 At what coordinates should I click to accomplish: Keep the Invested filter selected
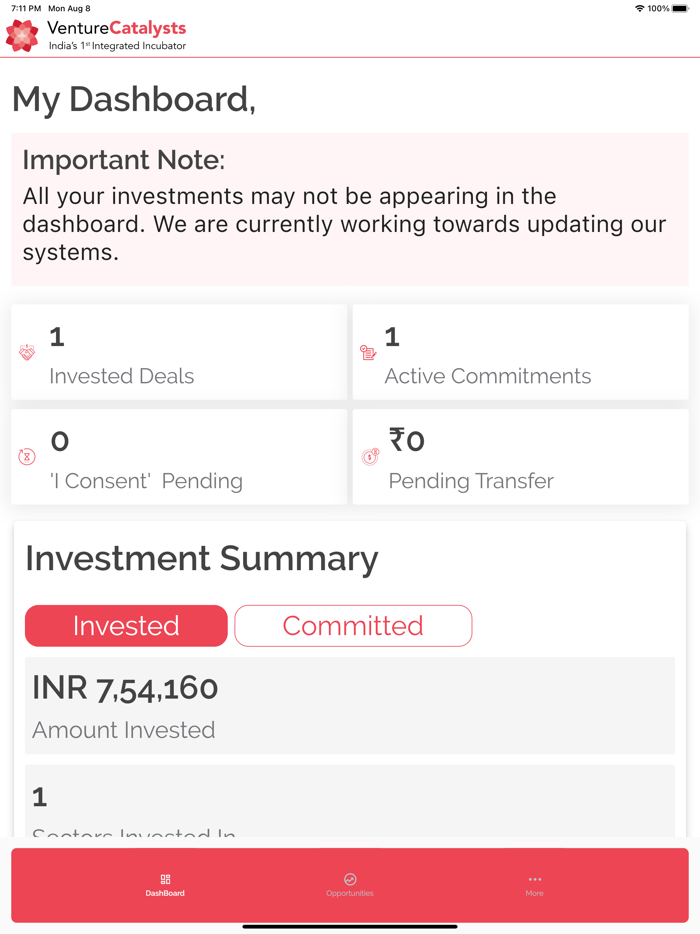tap(126, 625)
